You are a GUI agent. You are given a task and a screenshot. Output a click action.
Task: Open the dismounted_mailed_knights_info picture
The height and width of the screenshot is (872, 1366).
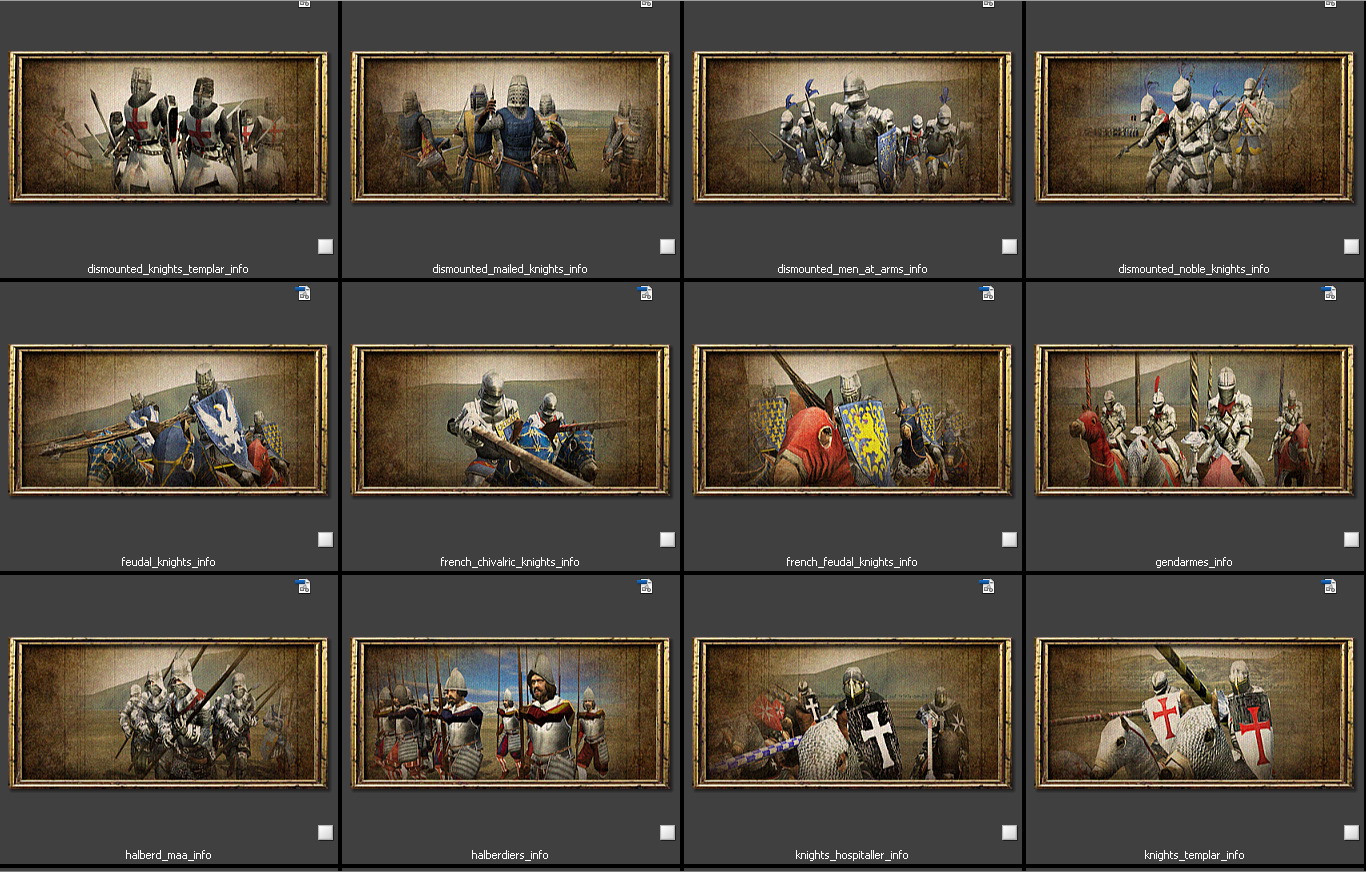pyautogui.click(x=510, y=127)
